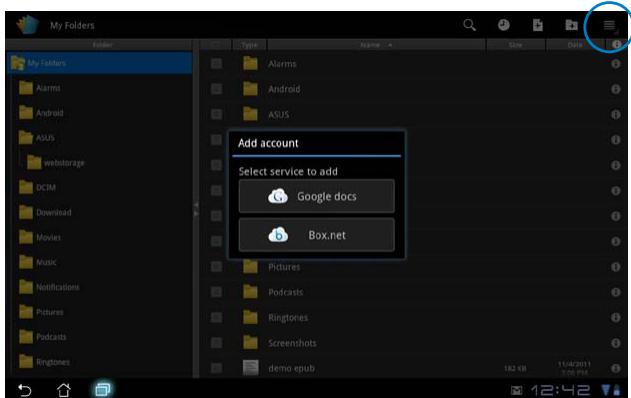Screen dimensions: 631x398
Task: Choose Google docs service
Action: tap(317, 196)
